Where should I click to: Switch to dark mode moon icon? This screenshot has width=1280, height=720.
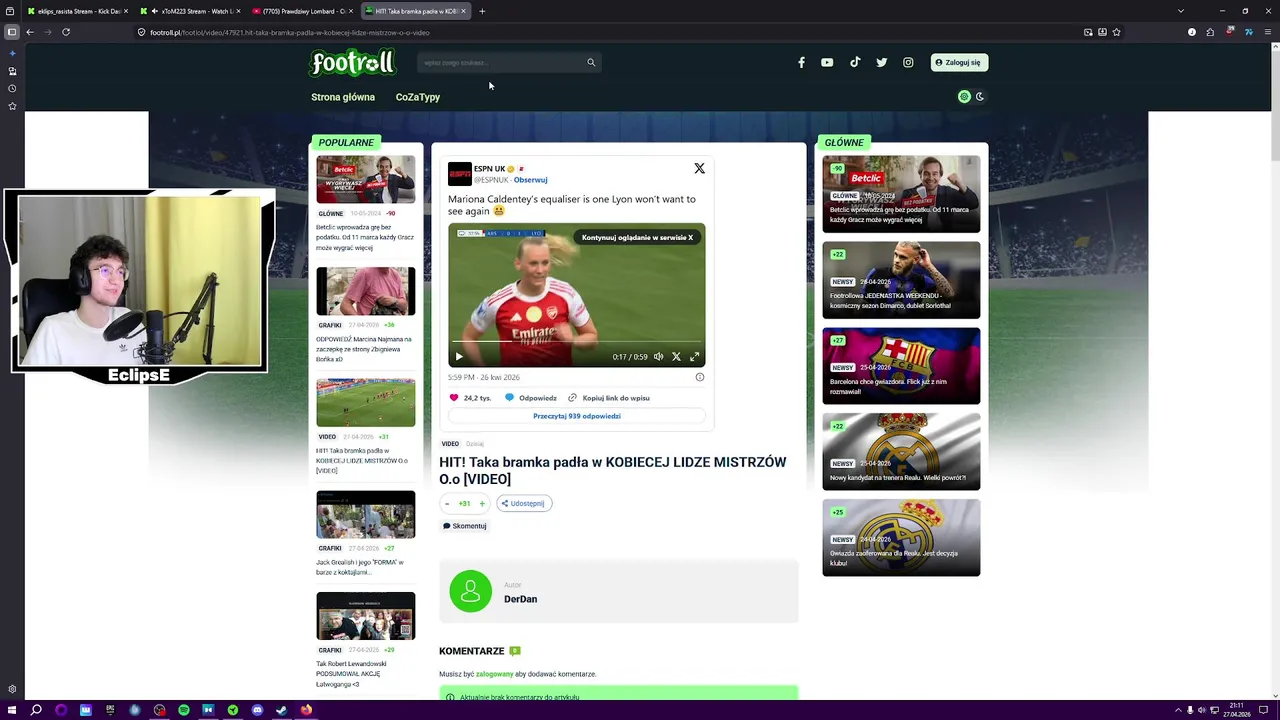(x=980, y=97)
